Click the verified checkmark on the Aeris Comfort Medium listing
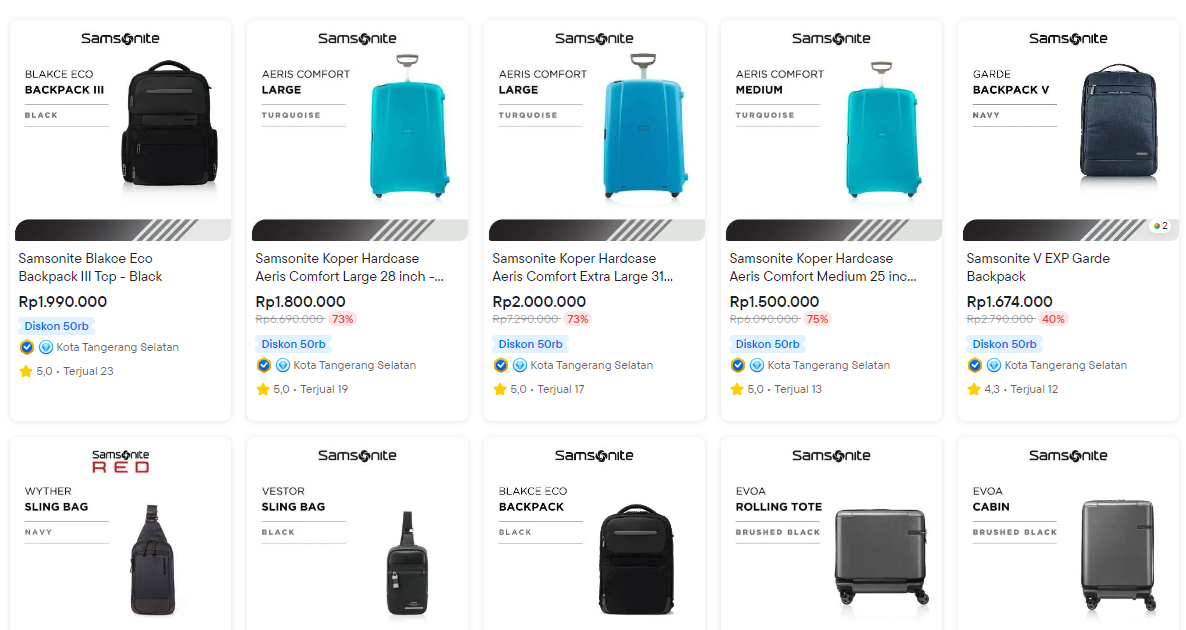 737,366
